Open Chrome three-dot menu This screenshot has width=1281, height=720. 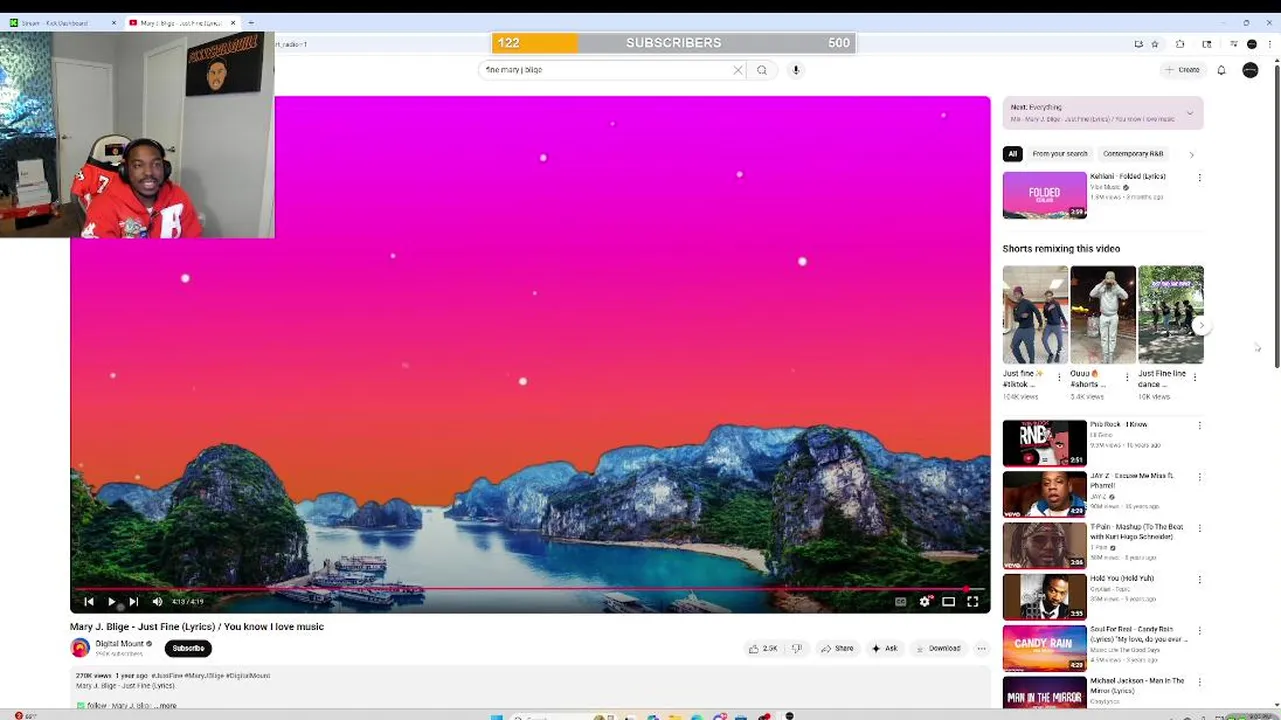coord(1269,44)
